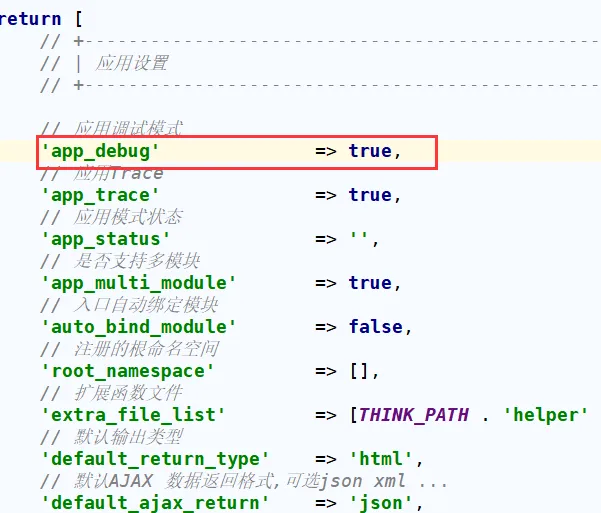Click the 'default_ajax_return' key
601x513 pixels.
coord(155,503)
